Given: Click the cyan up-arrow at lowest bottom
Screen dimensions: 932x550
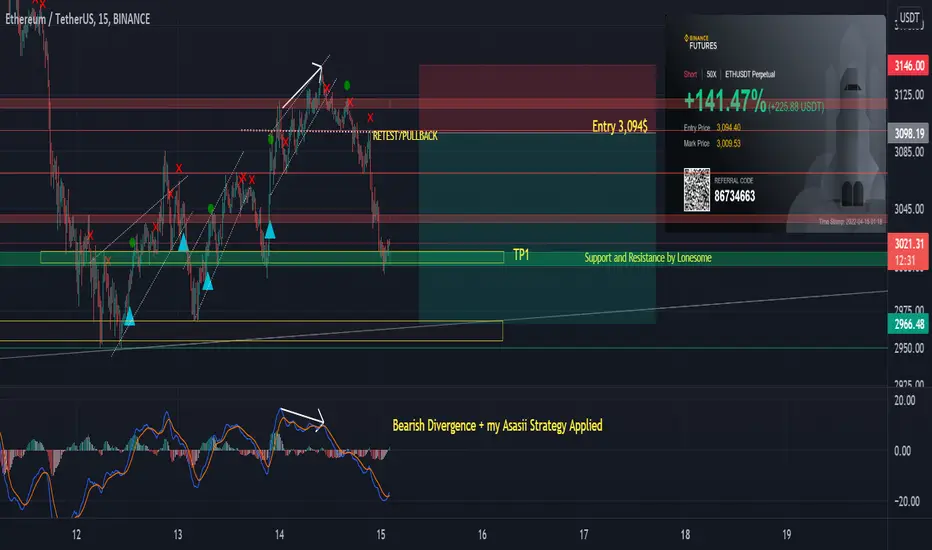Looking at the screenshot, I should click(x=129, y=316).
